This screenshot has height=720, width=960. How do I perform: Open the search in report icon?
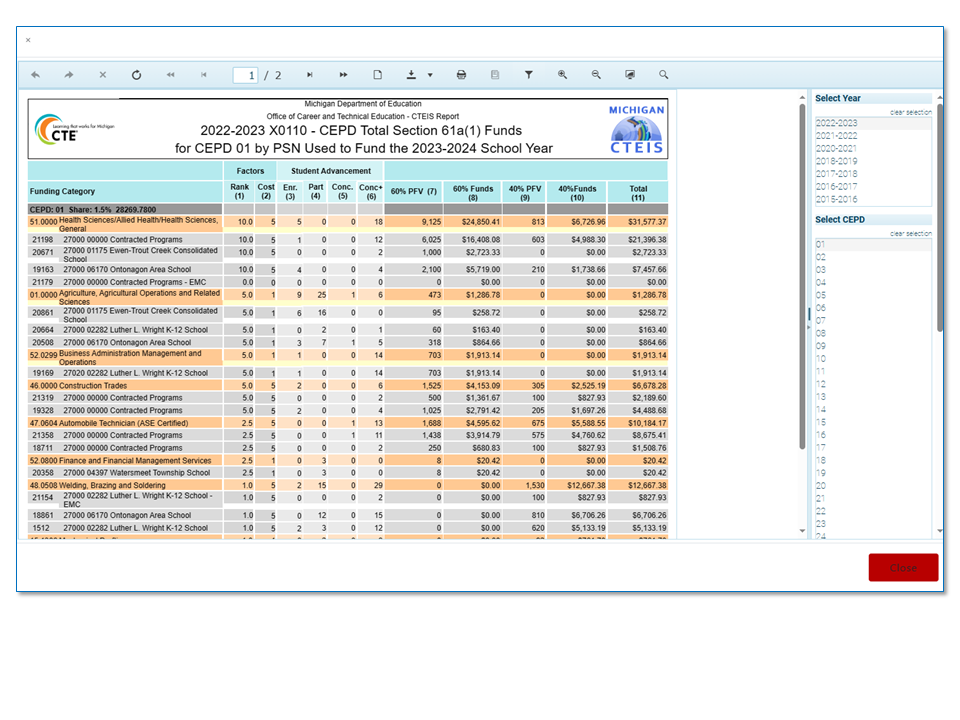coord(664,75)
